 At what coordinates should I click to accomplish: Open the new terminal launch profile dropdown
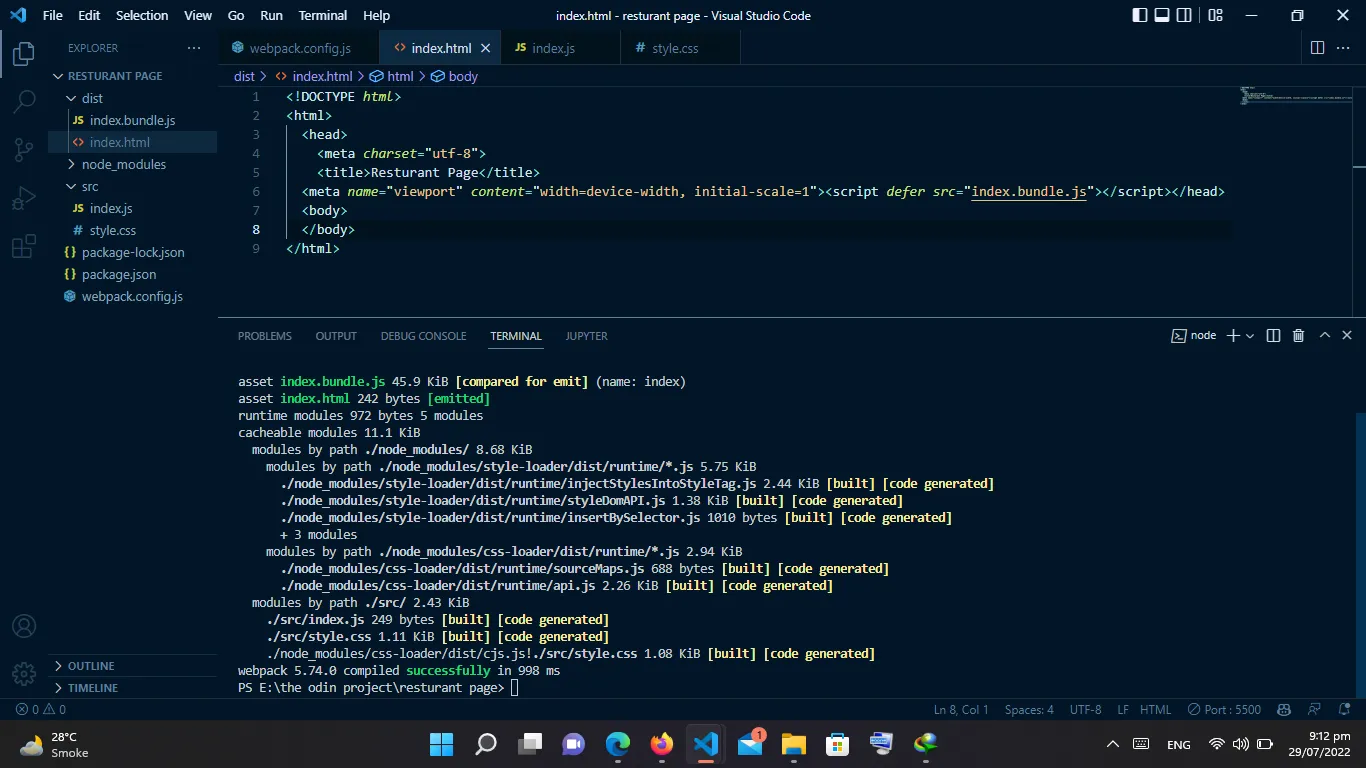(x=1250, y=336)
